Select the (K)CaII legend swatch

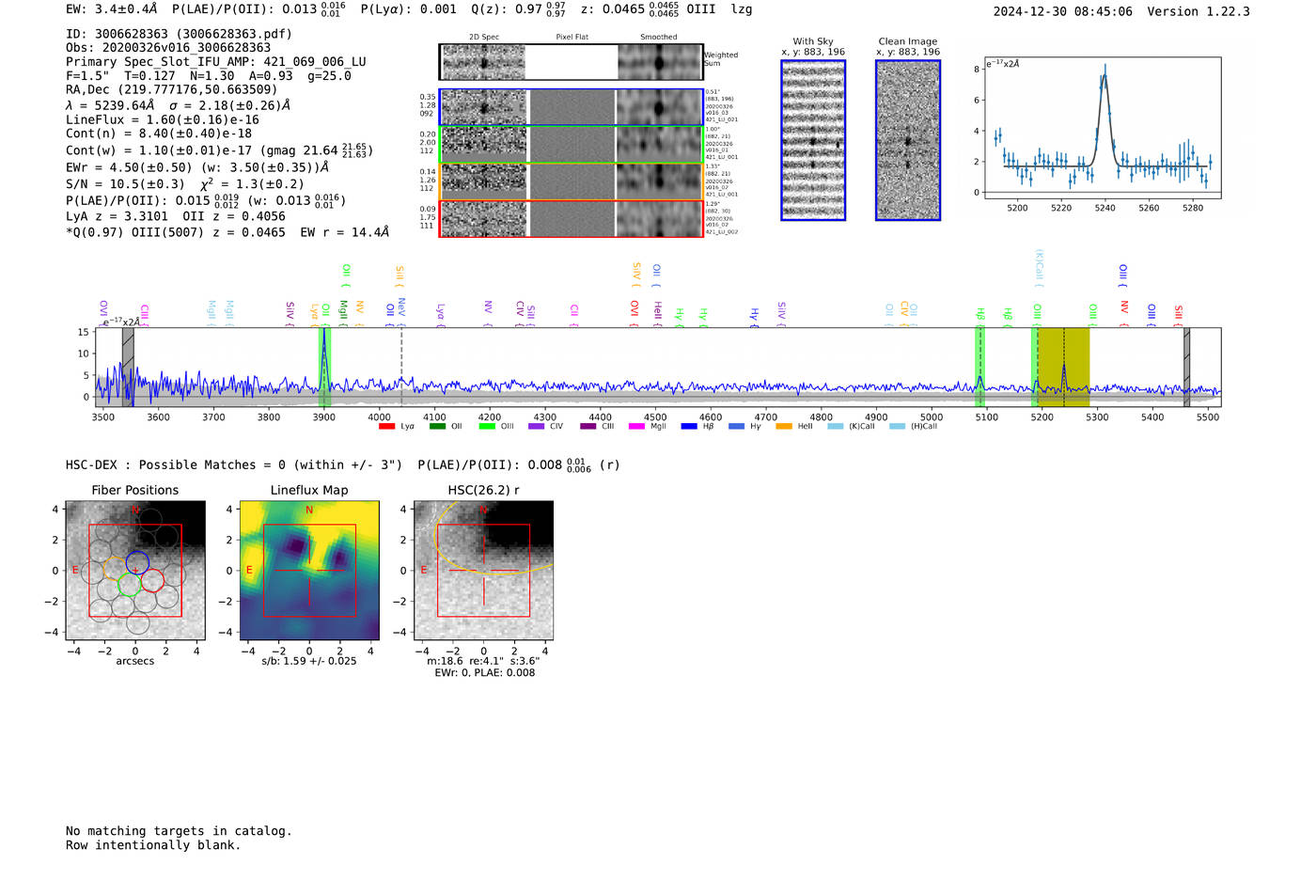[x=836, y=427]
